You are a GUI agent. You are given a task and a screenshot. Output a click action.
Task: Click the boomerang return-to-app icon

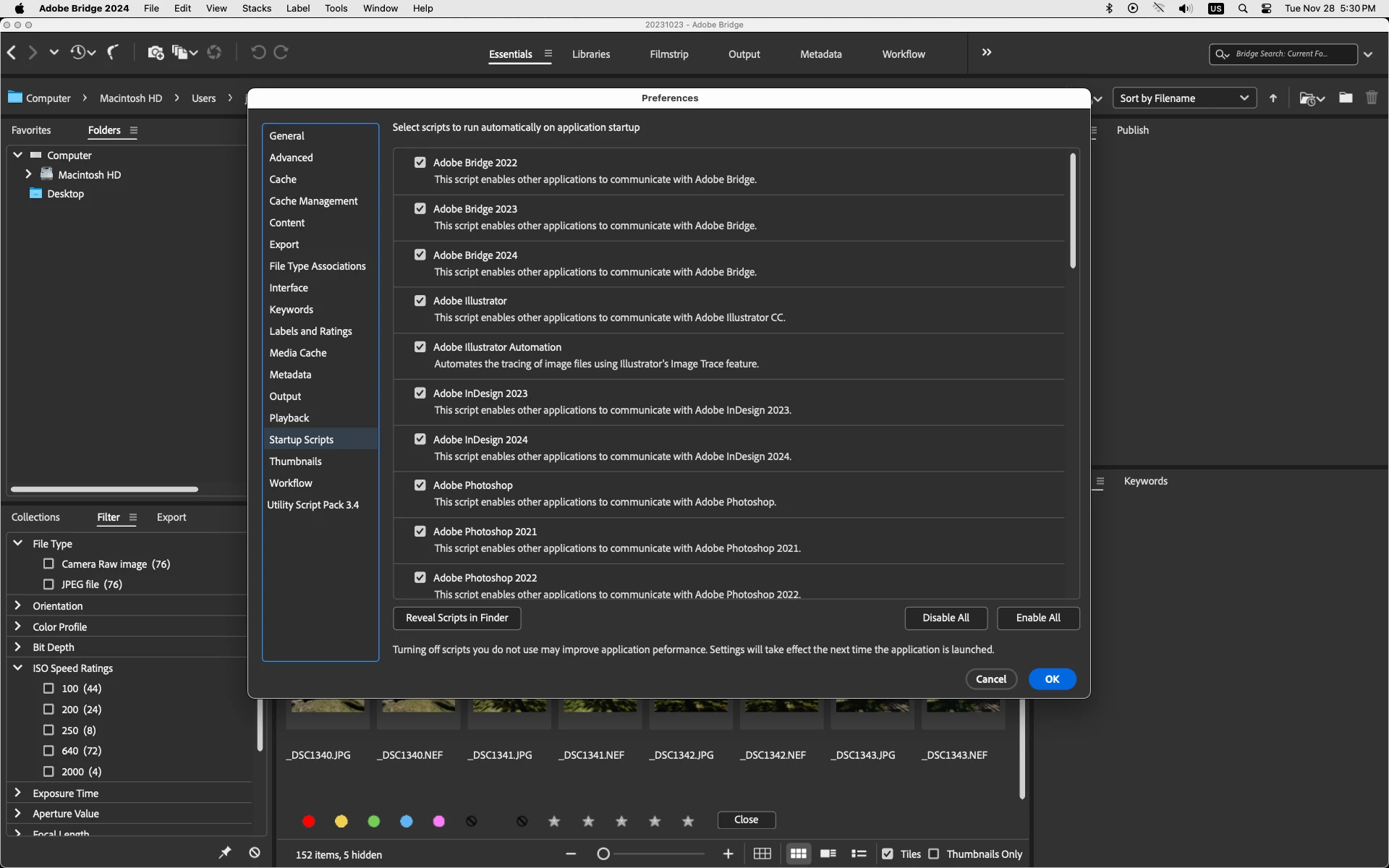tap(114, 52)
